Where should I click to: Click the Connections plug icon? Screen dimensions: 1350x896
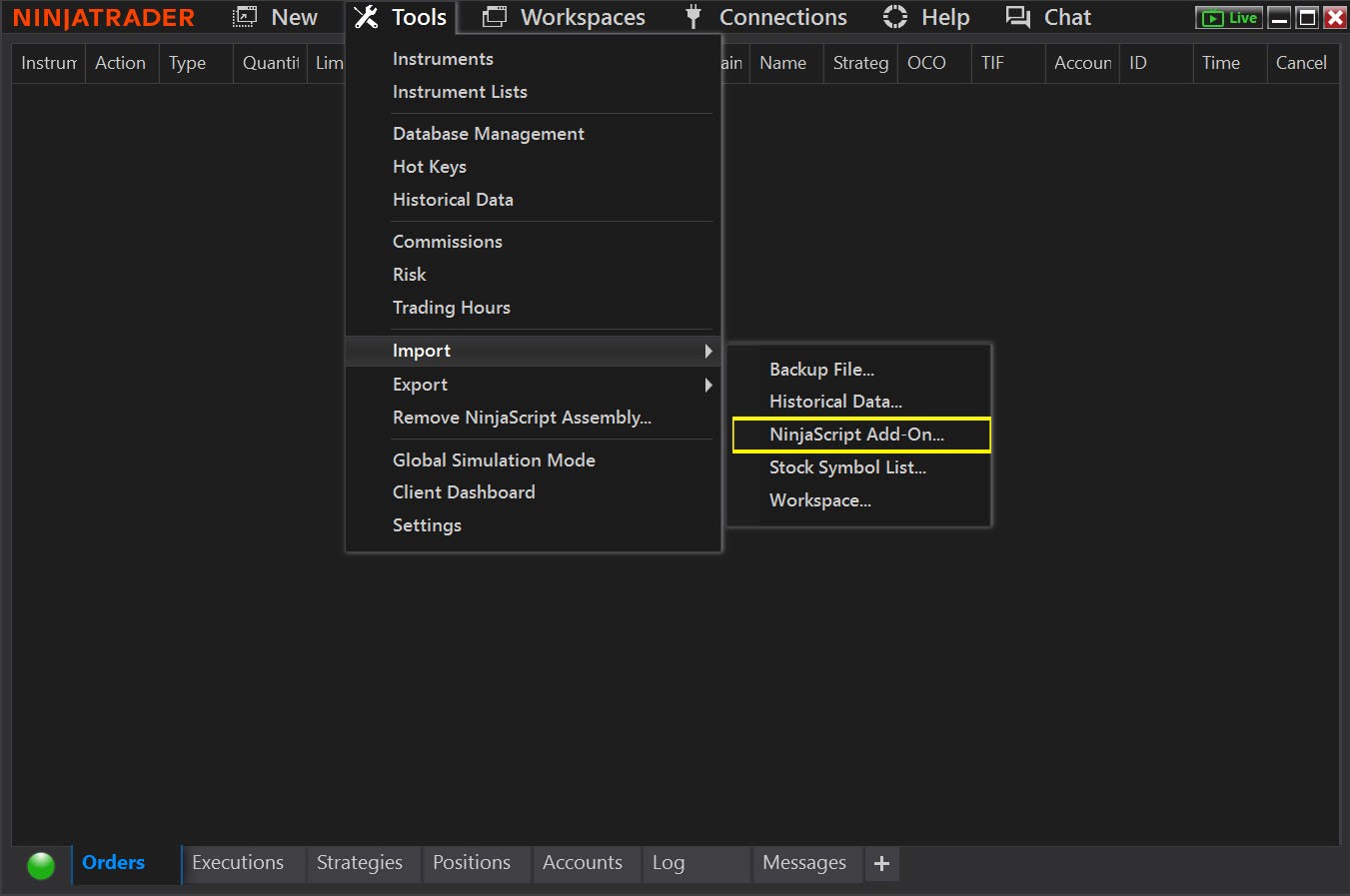coord(693,17)
